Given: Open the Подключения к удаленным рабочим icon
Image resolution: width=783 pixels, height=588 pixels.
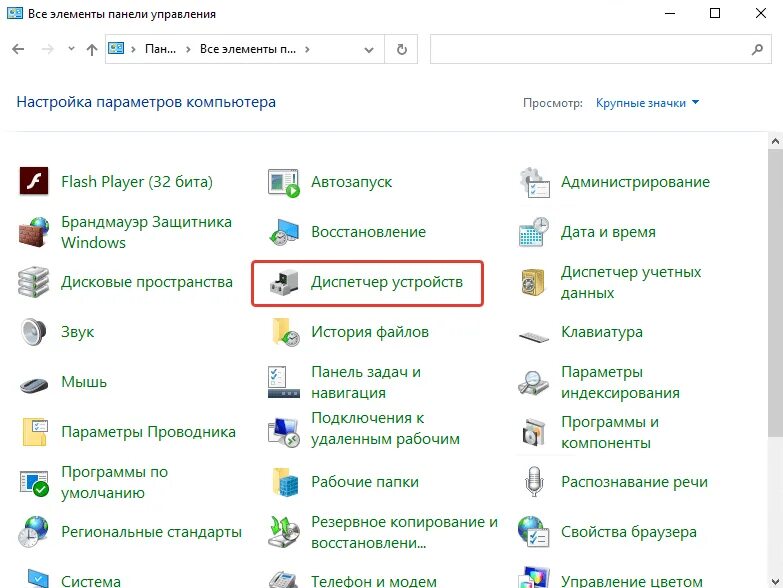Looking at the screenshot, I should [284, 432].
